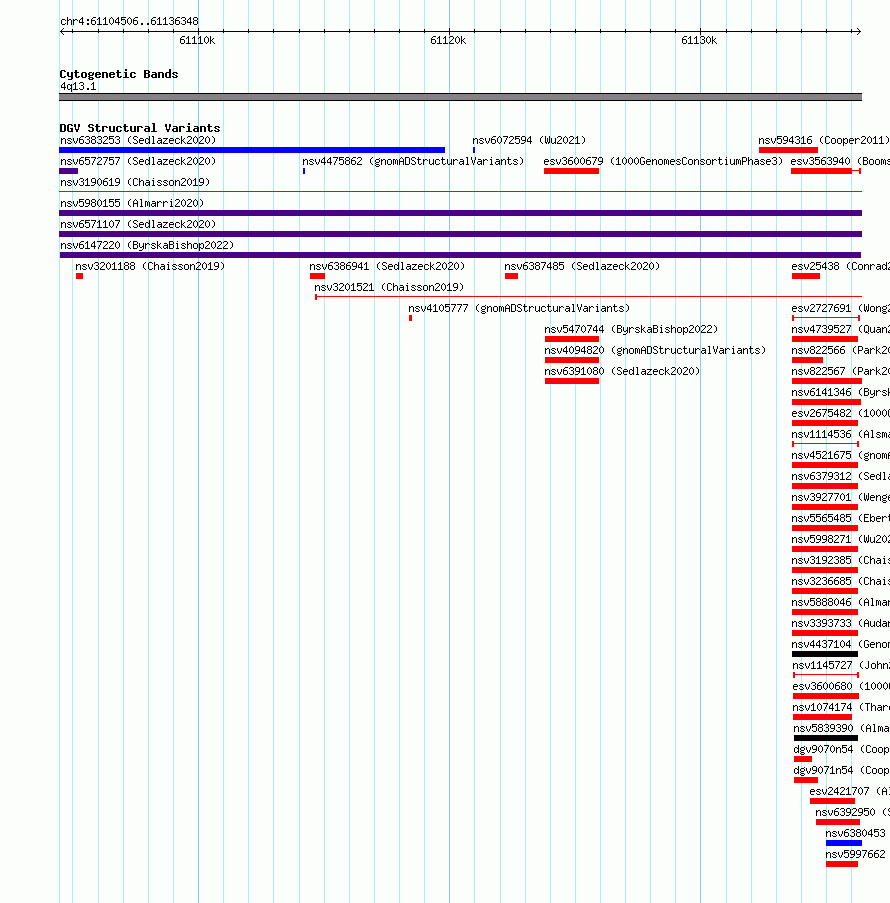The width and height of the screenshot is (890, 903).
Task: Click the black nsv4437104 variant bar
Action: click(x=825, y=654)
